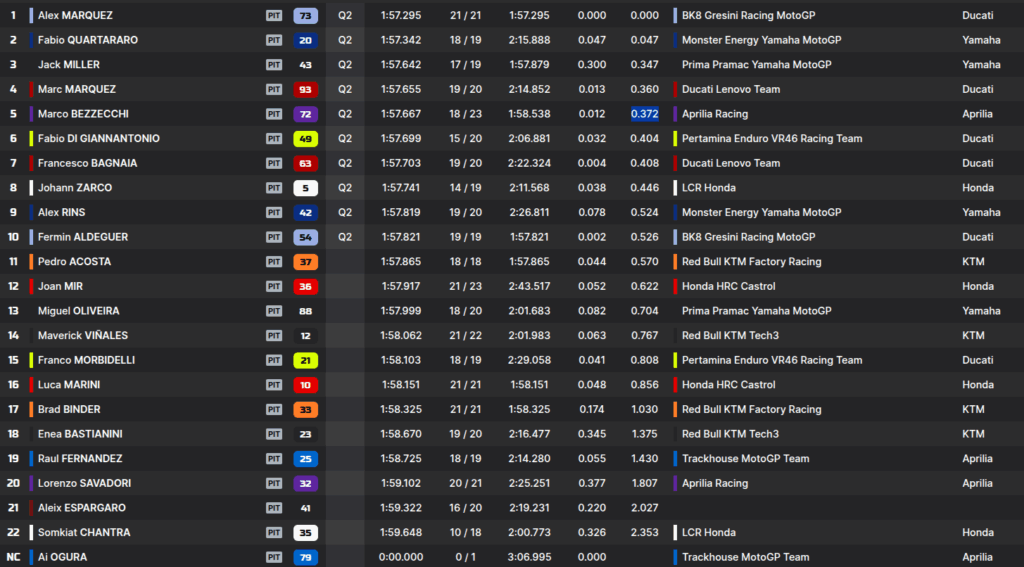The image size is (1024, 567).
Task: Click best lap time 1:58.062
Action: coord(401,336)
